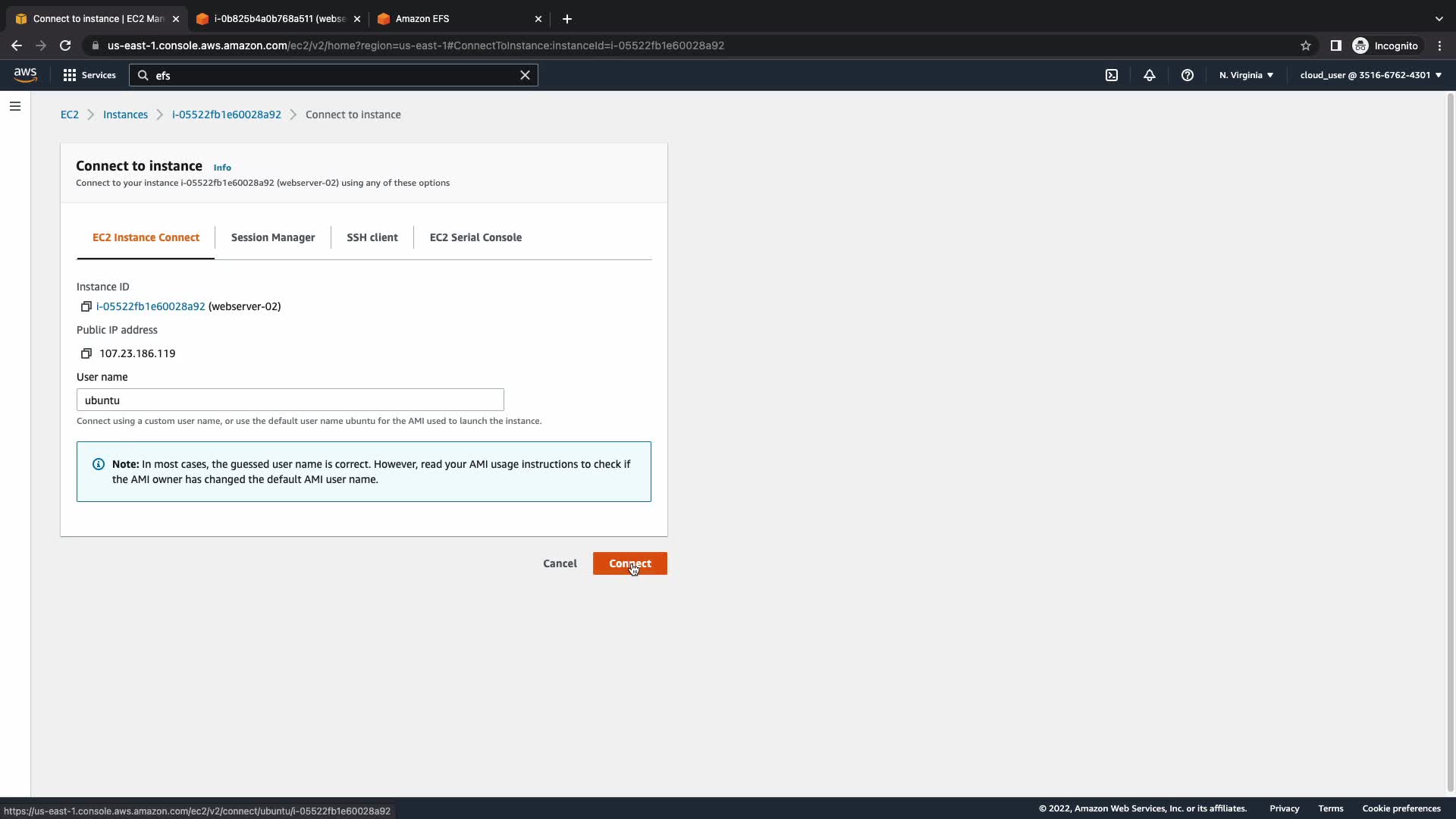
Task: Open the notifications bell icon
Action: click(x=1150, y=75)
